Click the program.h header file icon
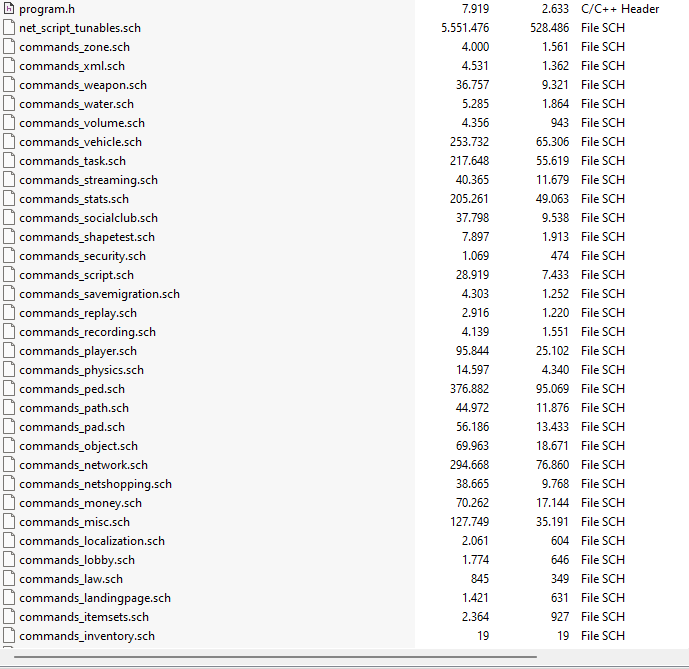The width and height of the screenshot is (689, 669). coord(9,8)
